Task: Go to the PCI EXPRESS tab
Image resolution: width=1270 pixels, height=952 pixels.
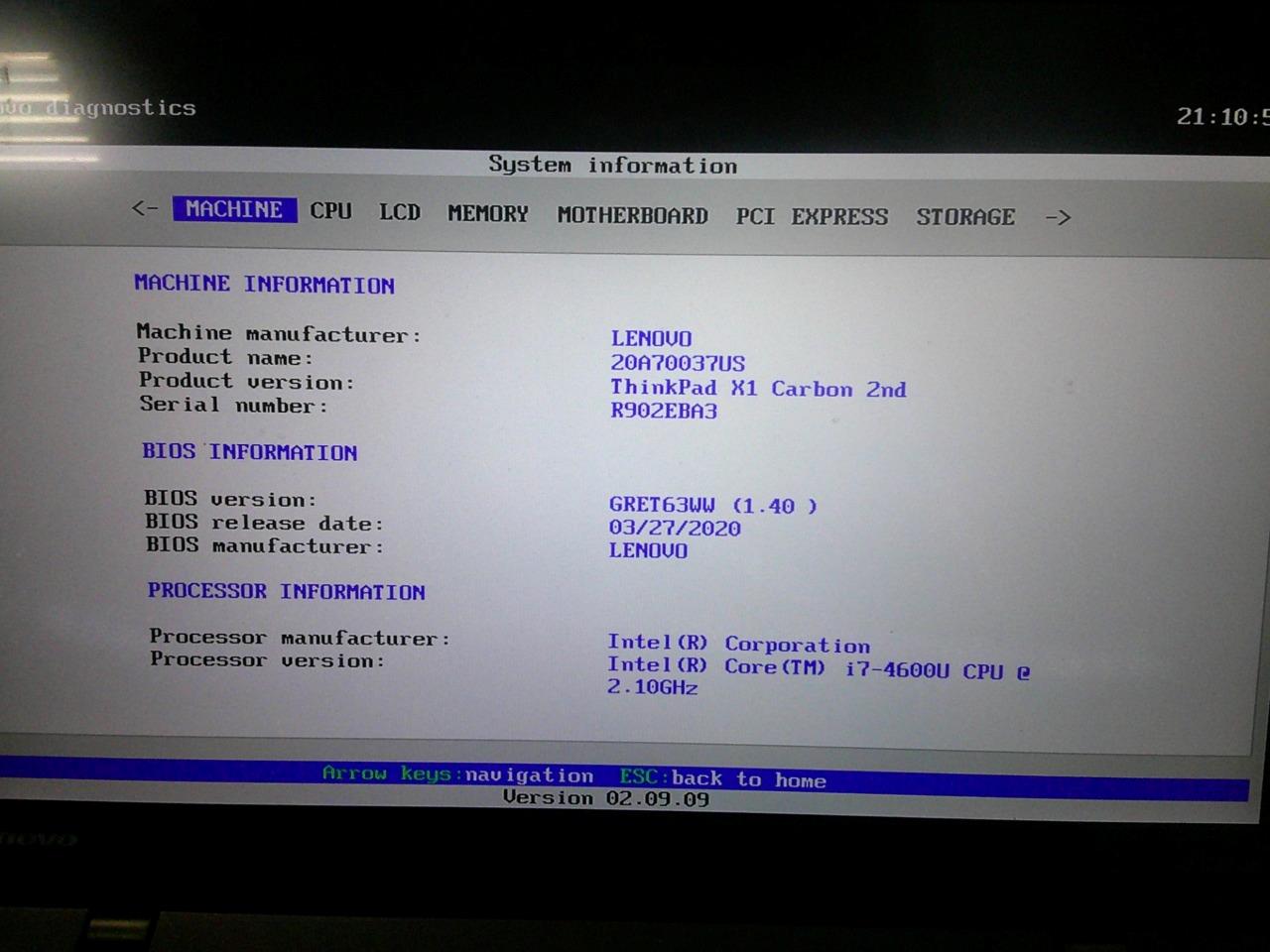Action: (812, 217)
